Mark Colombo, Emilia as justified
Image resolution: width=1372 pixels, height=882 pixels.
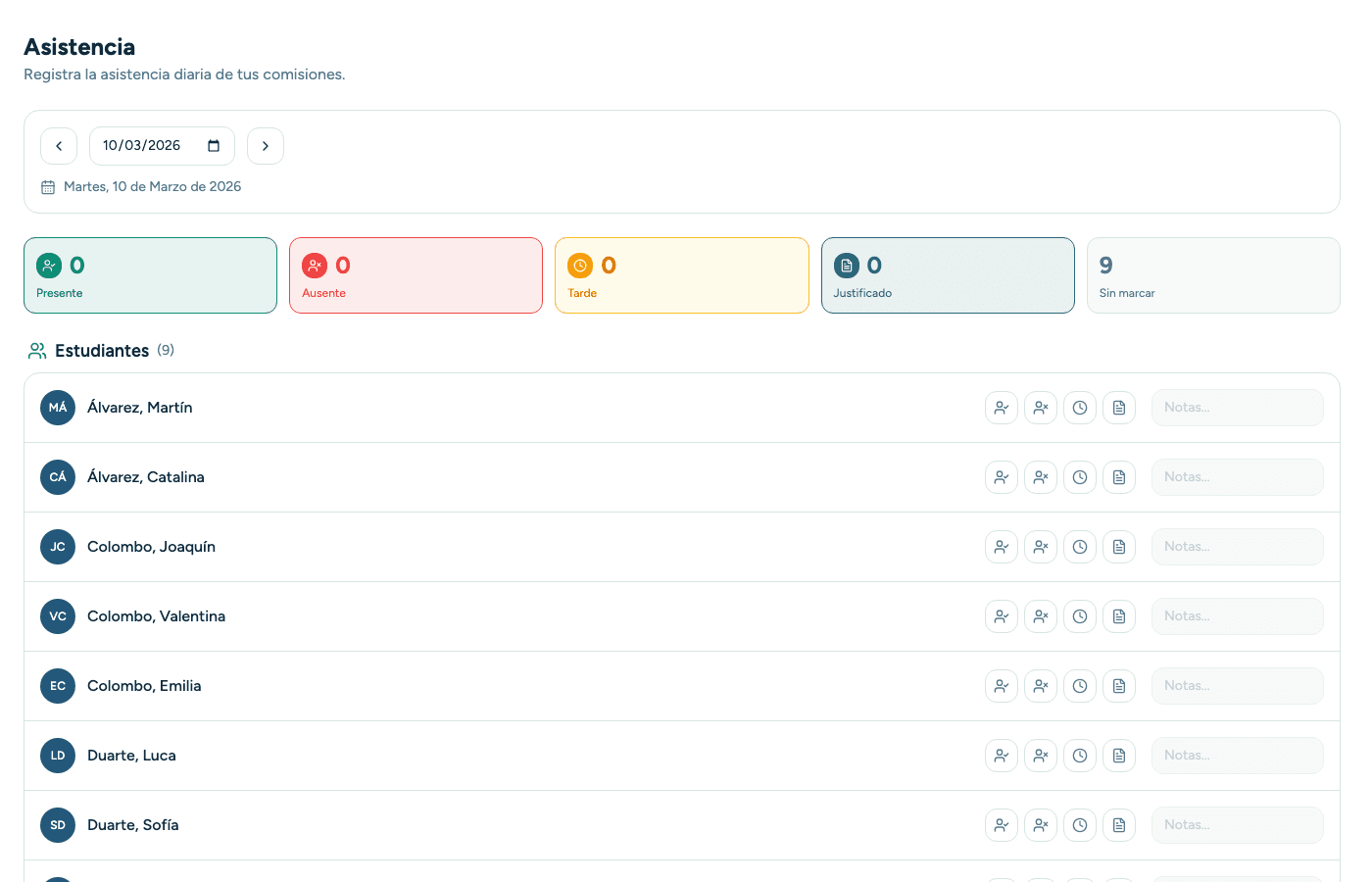pos(1119,686)
